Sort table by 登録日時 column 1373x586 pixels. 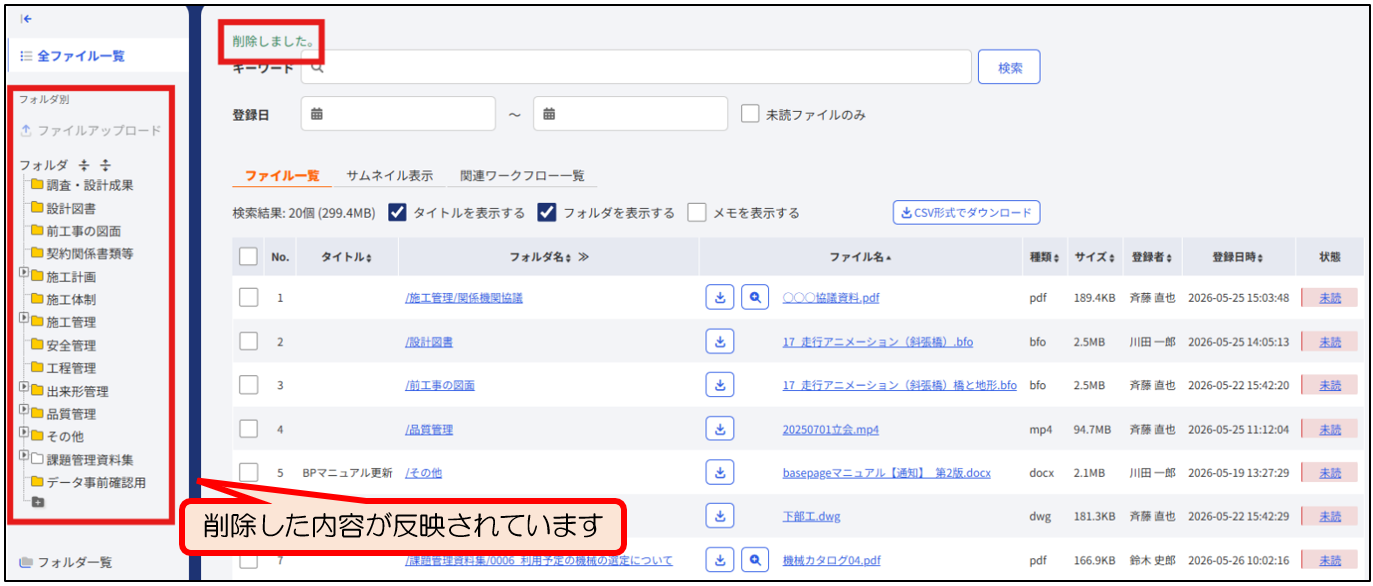pos(1237,257)
